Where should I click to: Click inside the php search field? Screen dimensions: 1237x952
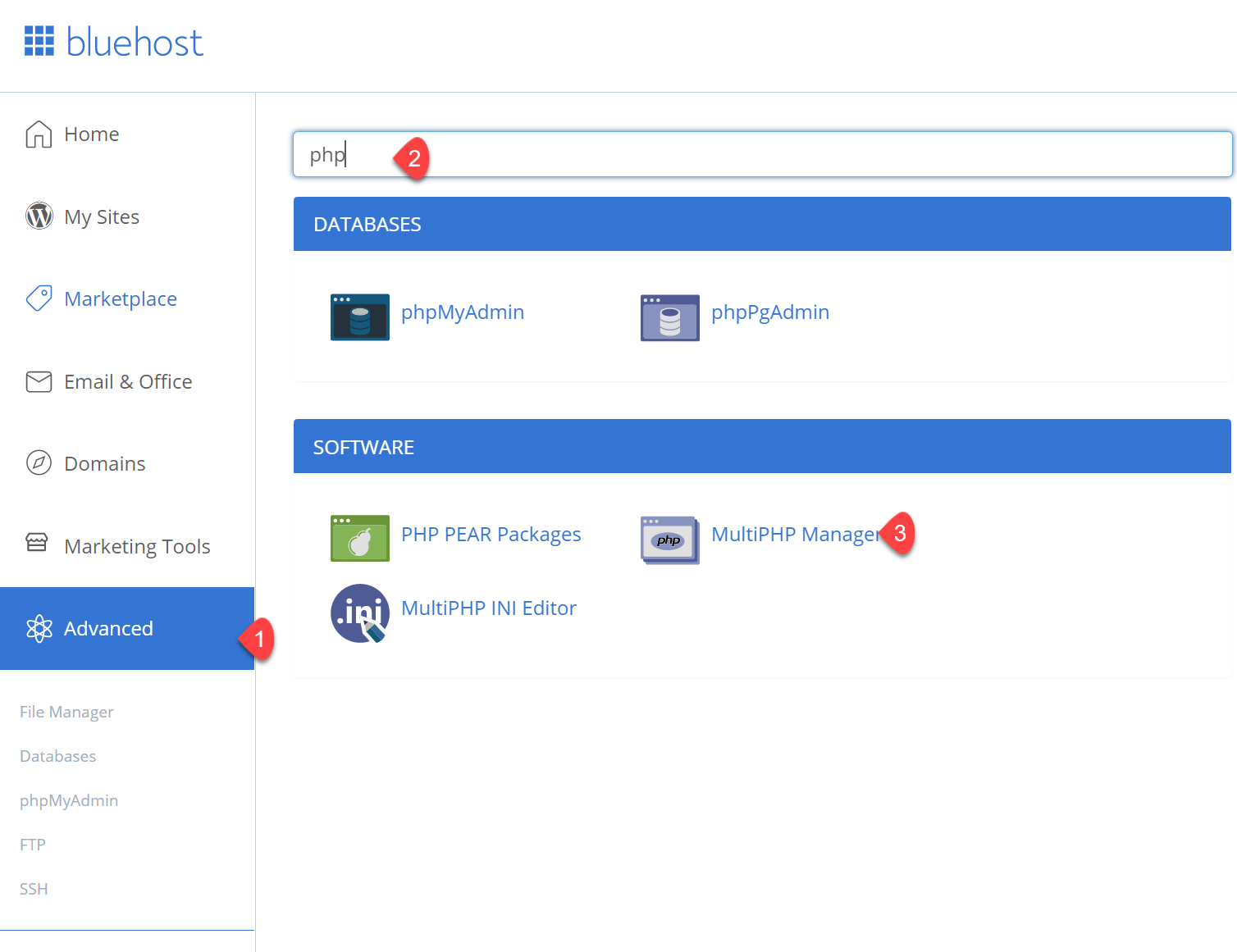pyautogui.click(x=574, y=154)
